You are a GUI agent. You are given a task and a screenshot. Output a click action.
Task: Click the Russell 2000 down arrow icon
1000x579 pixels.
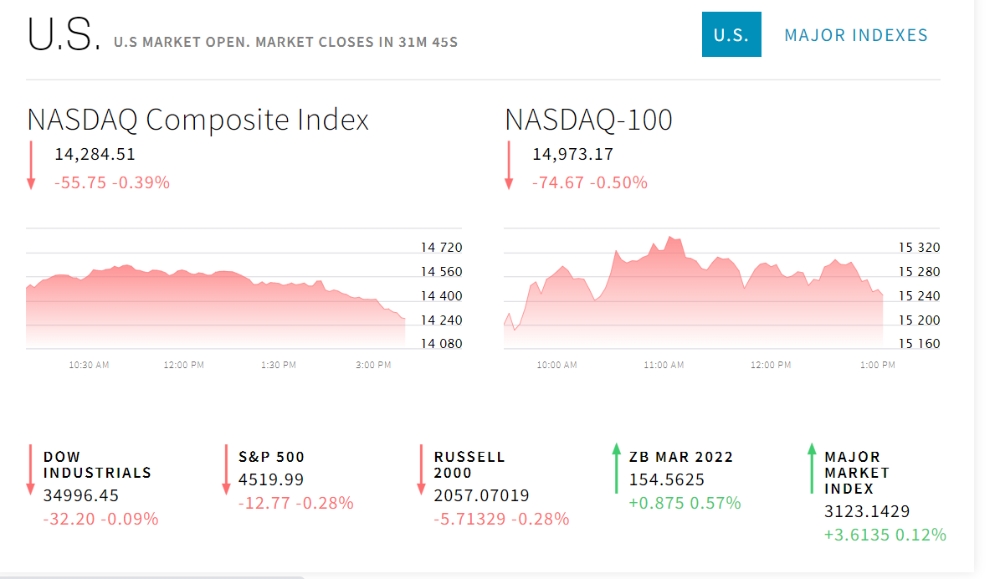pyautogui.click(x=421, y=470)
